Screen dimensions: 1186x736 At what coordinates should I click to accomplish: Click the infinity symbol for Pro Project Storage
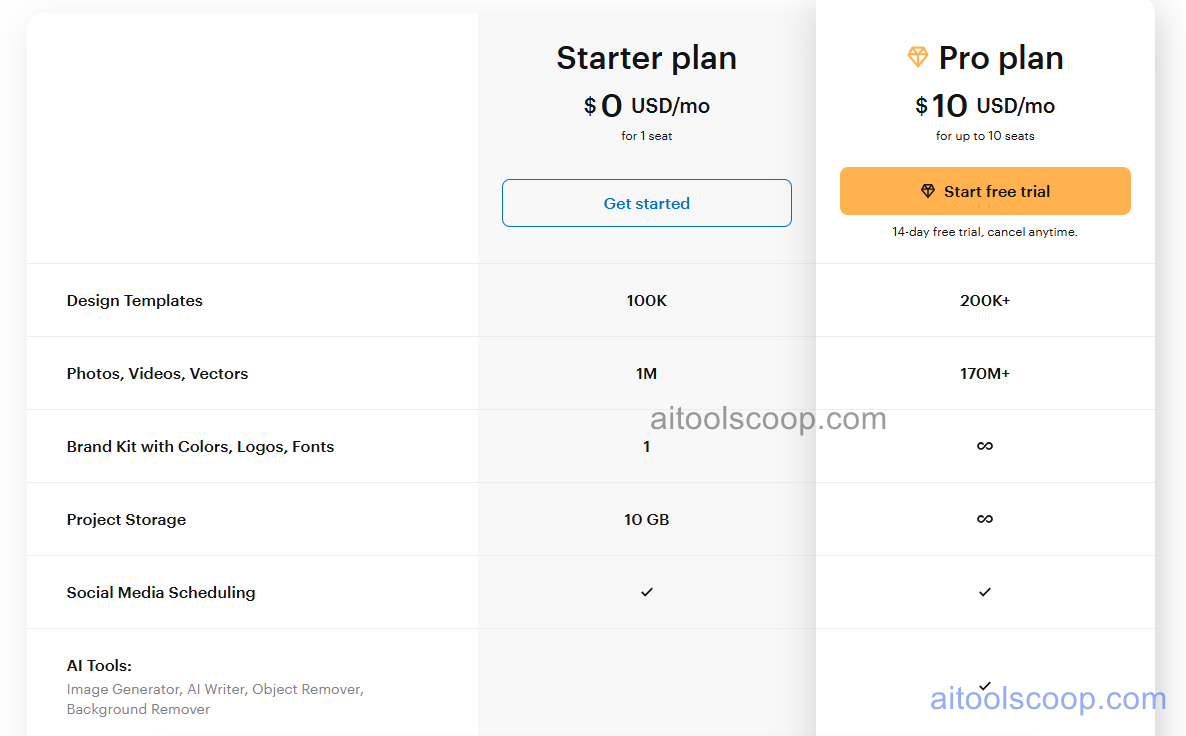pos(985,519)
